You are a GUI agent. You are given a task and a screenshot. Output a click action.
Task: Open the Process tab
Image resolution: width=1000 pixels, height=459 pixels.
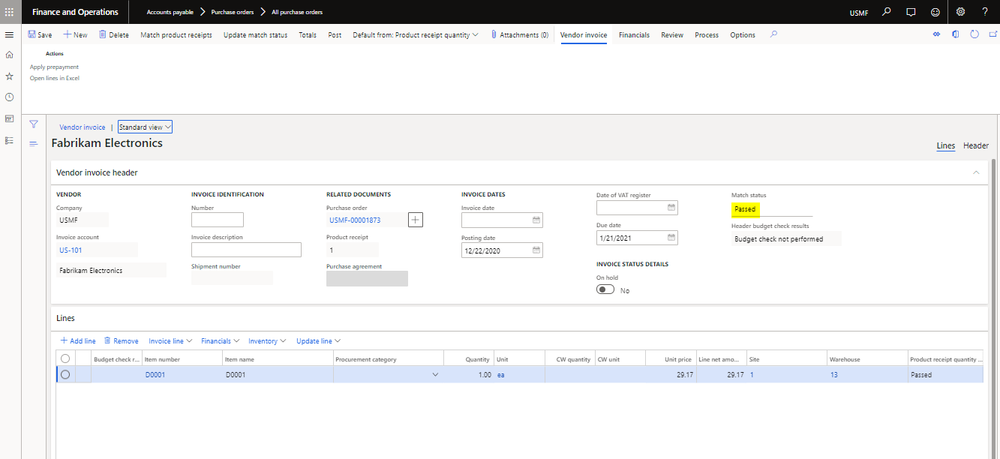707,35
